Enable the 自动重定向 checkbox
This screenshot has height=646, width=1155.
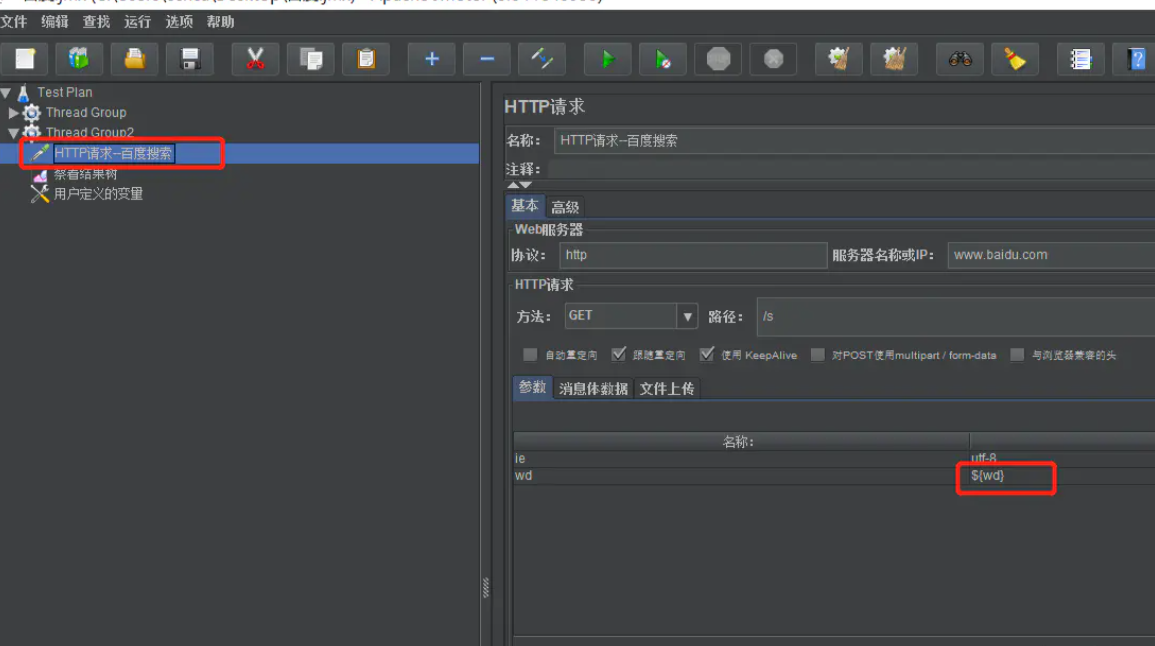(530, 355)
